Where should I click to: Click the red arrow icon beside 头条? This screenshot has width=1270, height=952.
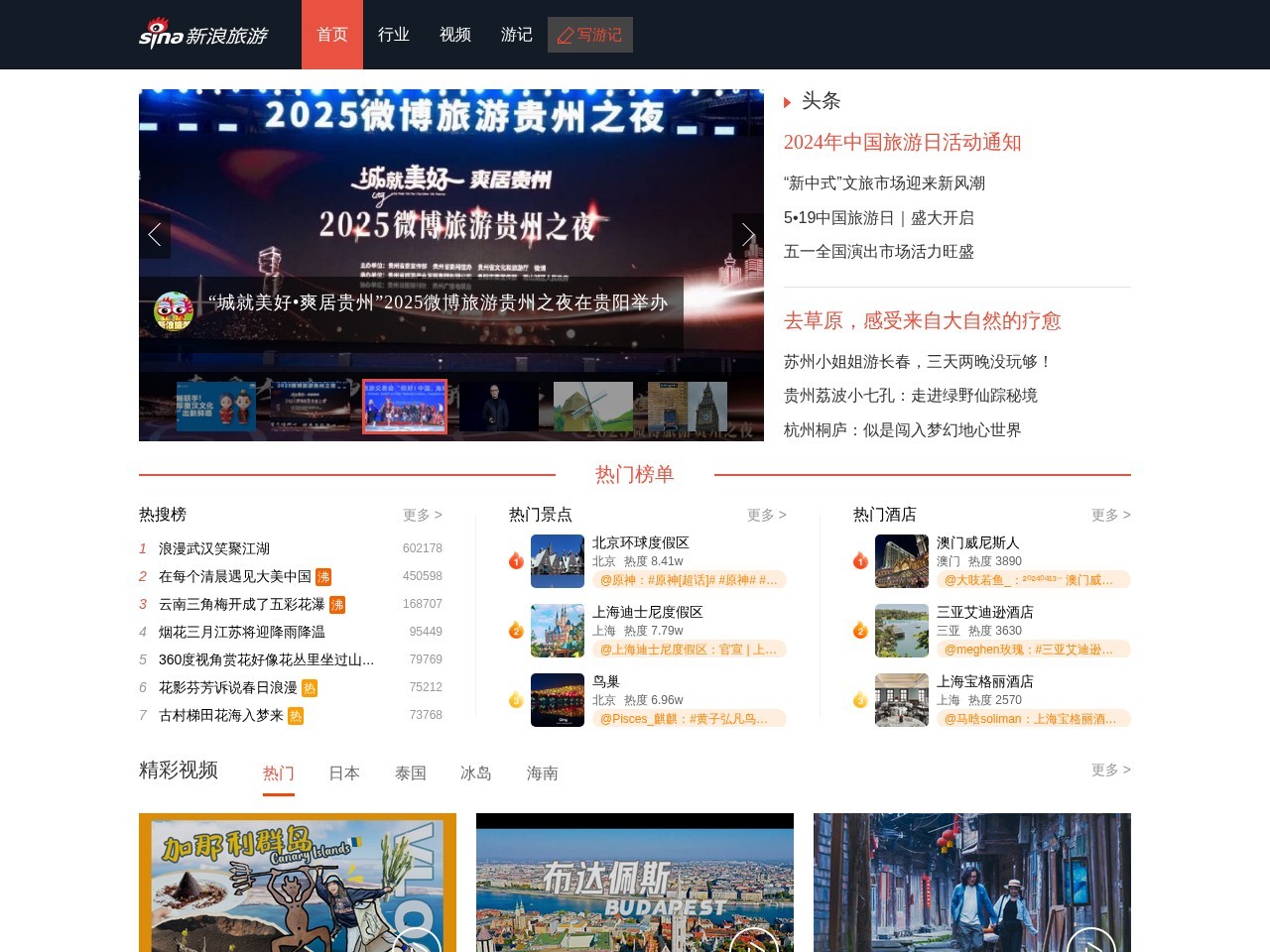point(787,101)
